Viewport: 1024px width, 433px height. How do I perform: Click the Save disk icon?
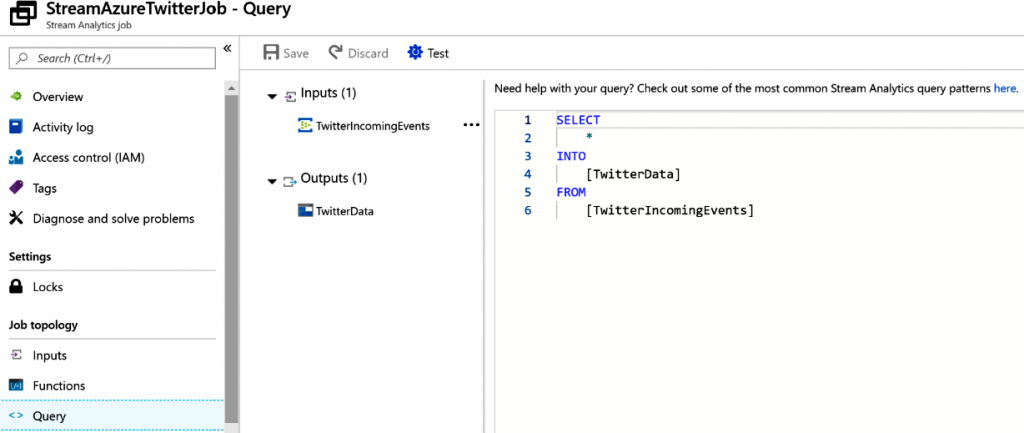point(270,53)
